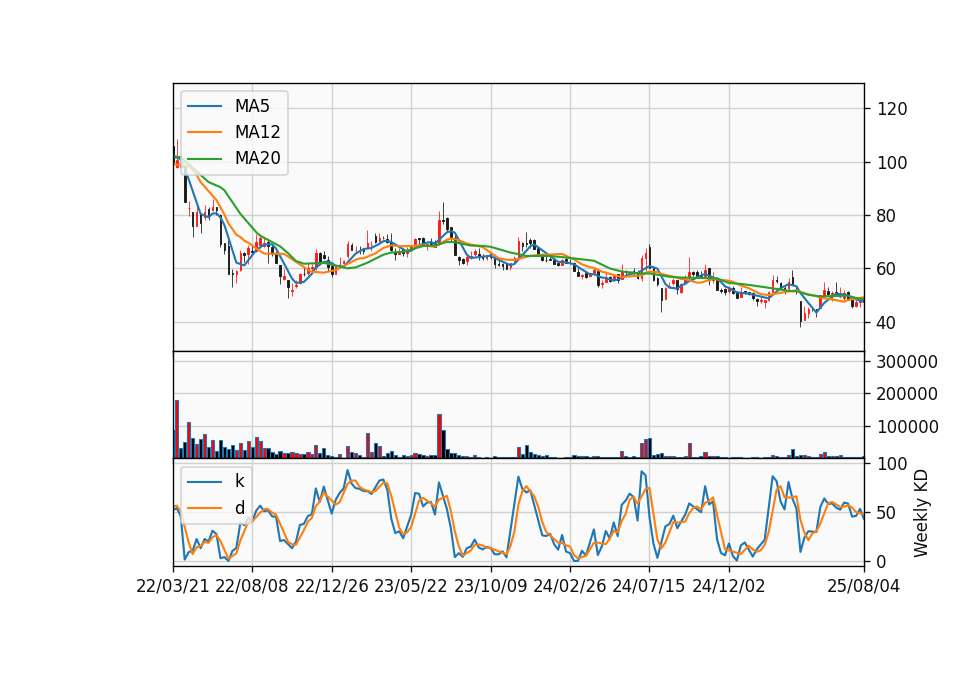
Task: Click the 24/12/02 date label
Action: point(729,586)
